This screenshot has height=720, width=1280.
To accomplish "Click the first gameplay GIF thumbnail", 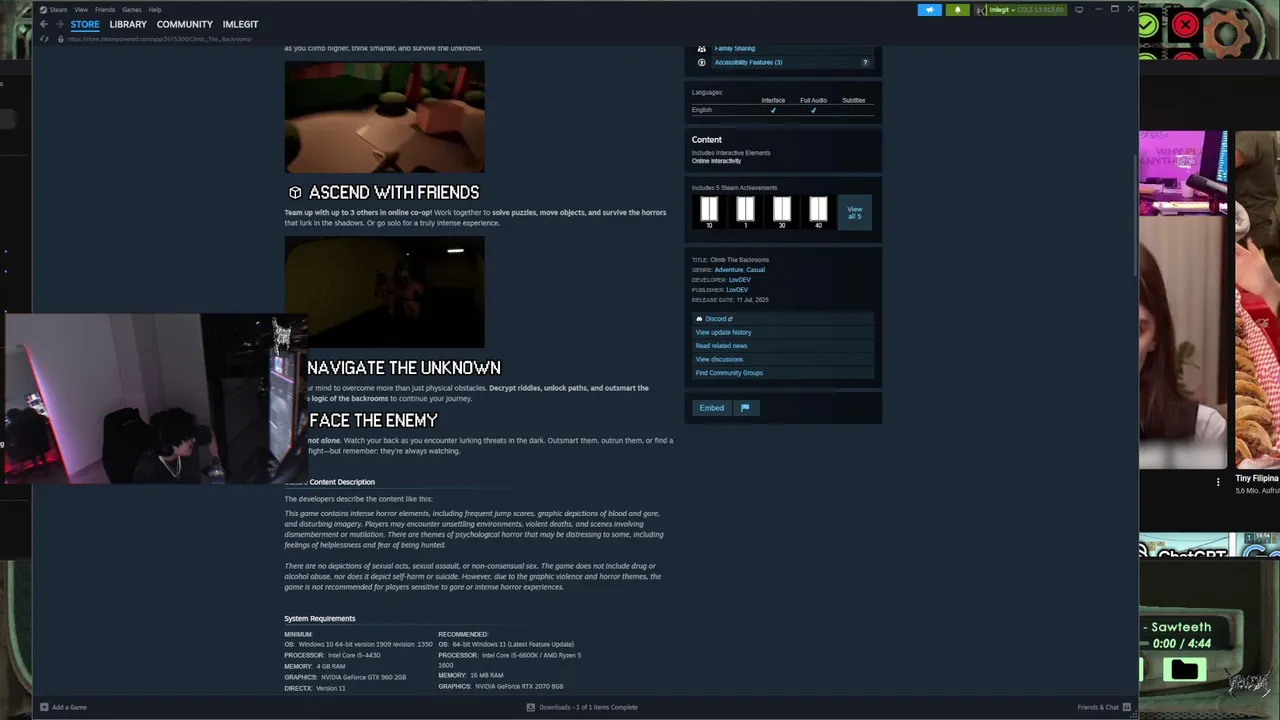I will 384,117.
